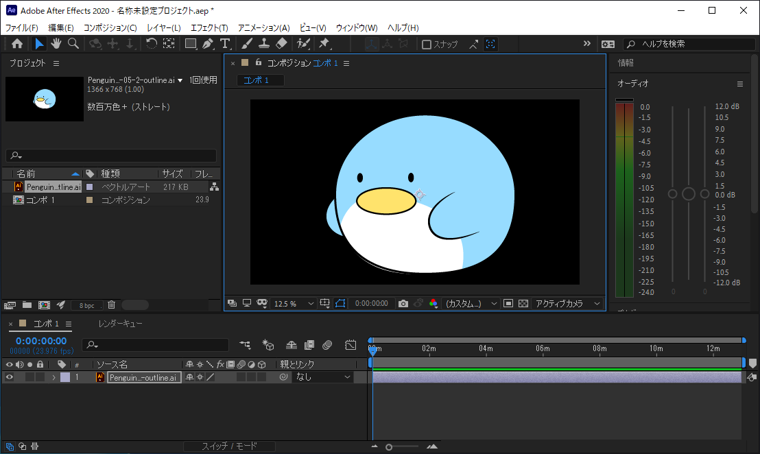Screen dimensions: 760x454
Task: Open the アニメーション(A) menu
Action: coord(264,28)
